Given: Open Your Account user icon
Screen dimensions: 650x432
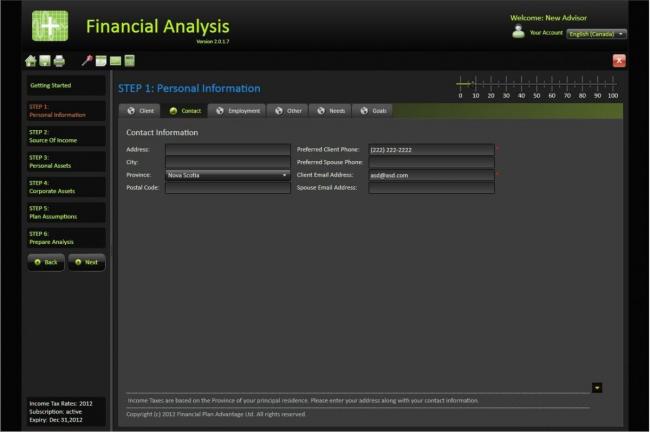Looking at the screenshot, I should click(x=518, y=33).
